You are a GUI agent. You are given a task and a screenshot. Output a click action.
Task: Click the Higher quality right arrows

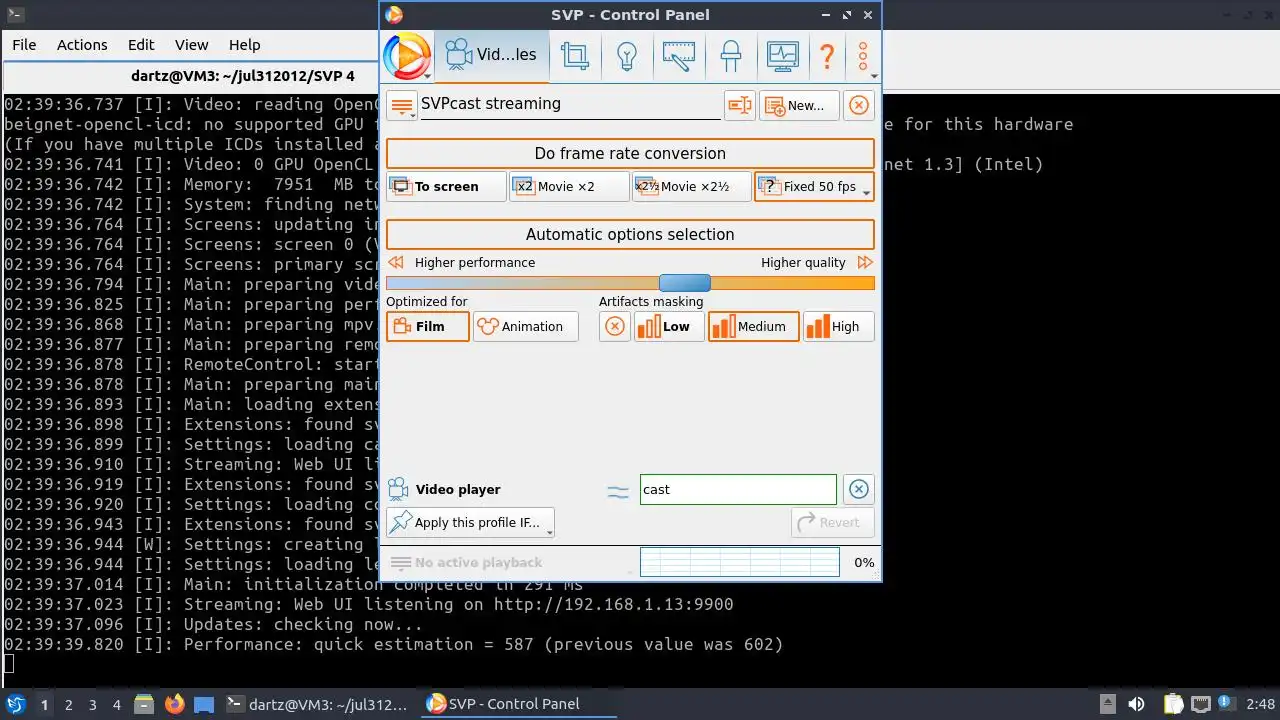click(x=865, y=262)
